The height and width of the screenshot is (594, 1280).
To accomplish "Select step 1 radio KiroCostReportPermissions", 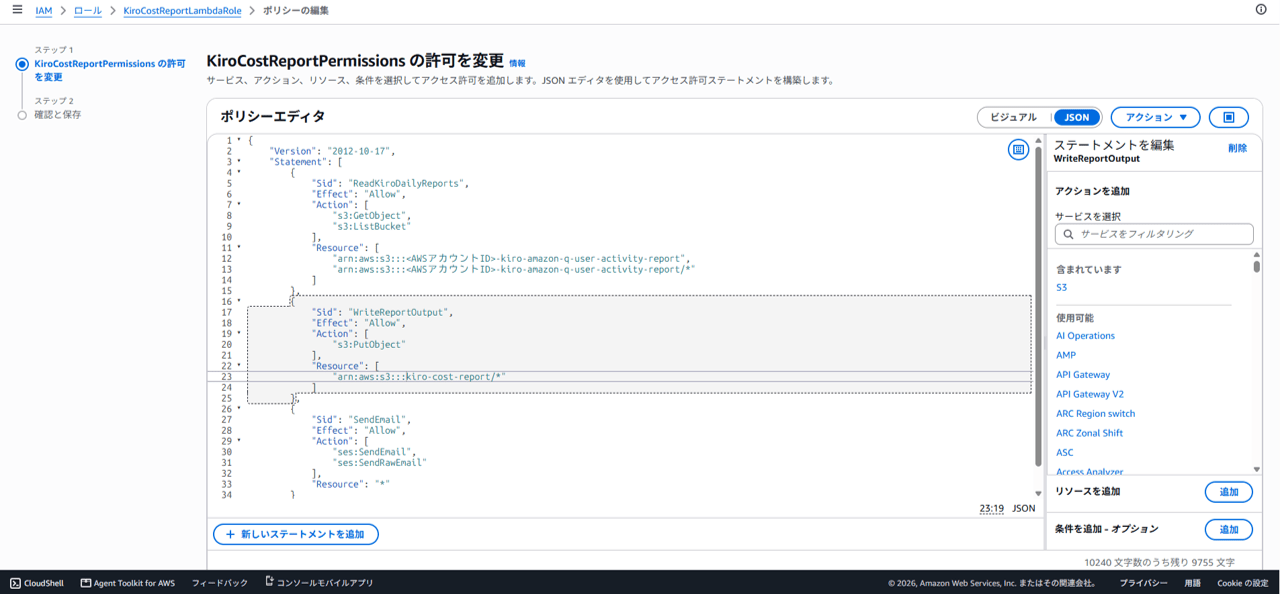I will click(22, 63).
